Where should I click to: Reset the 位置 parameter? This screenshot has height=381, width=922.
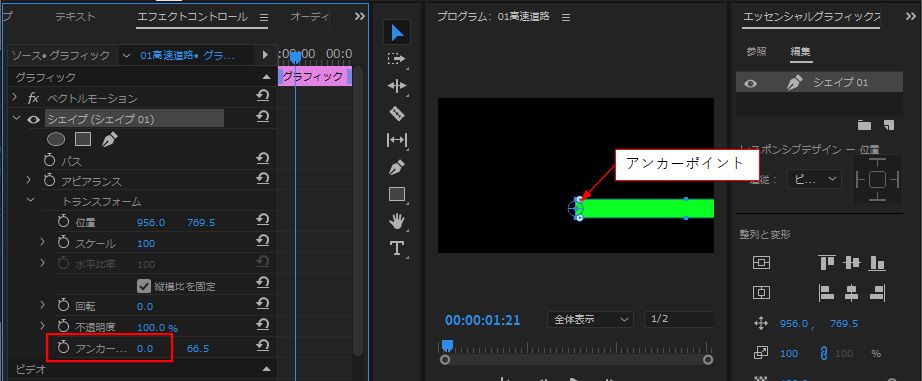point(263,221)
